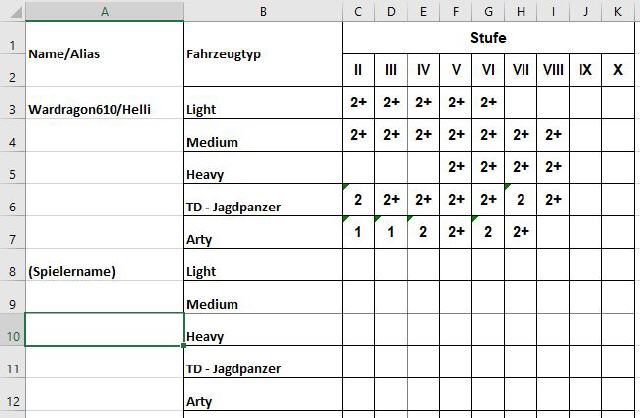Click the Arty row Stufe II cell showing 1

[358, 232]
